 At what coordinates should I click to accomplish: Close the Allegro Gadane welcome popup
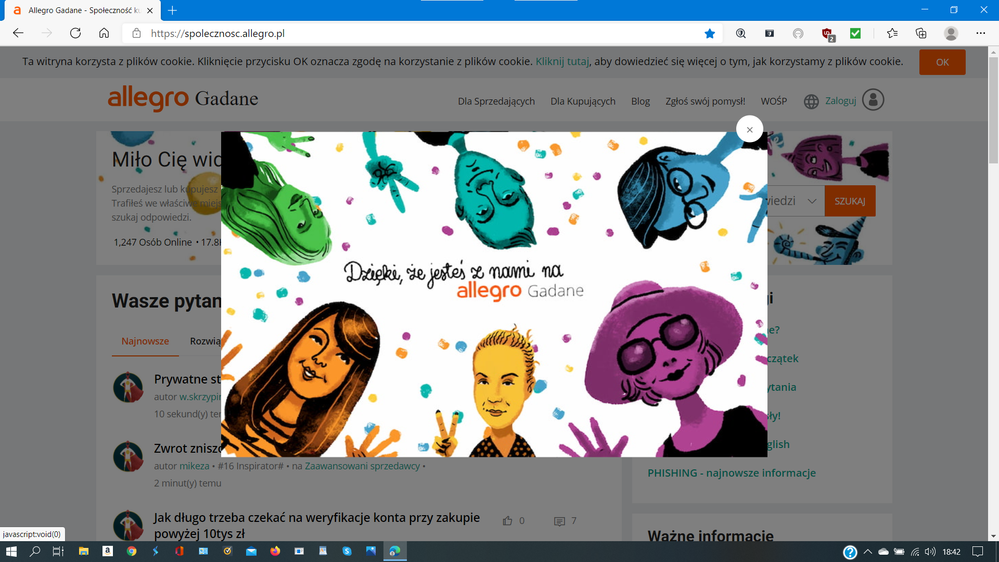(749, 129)
